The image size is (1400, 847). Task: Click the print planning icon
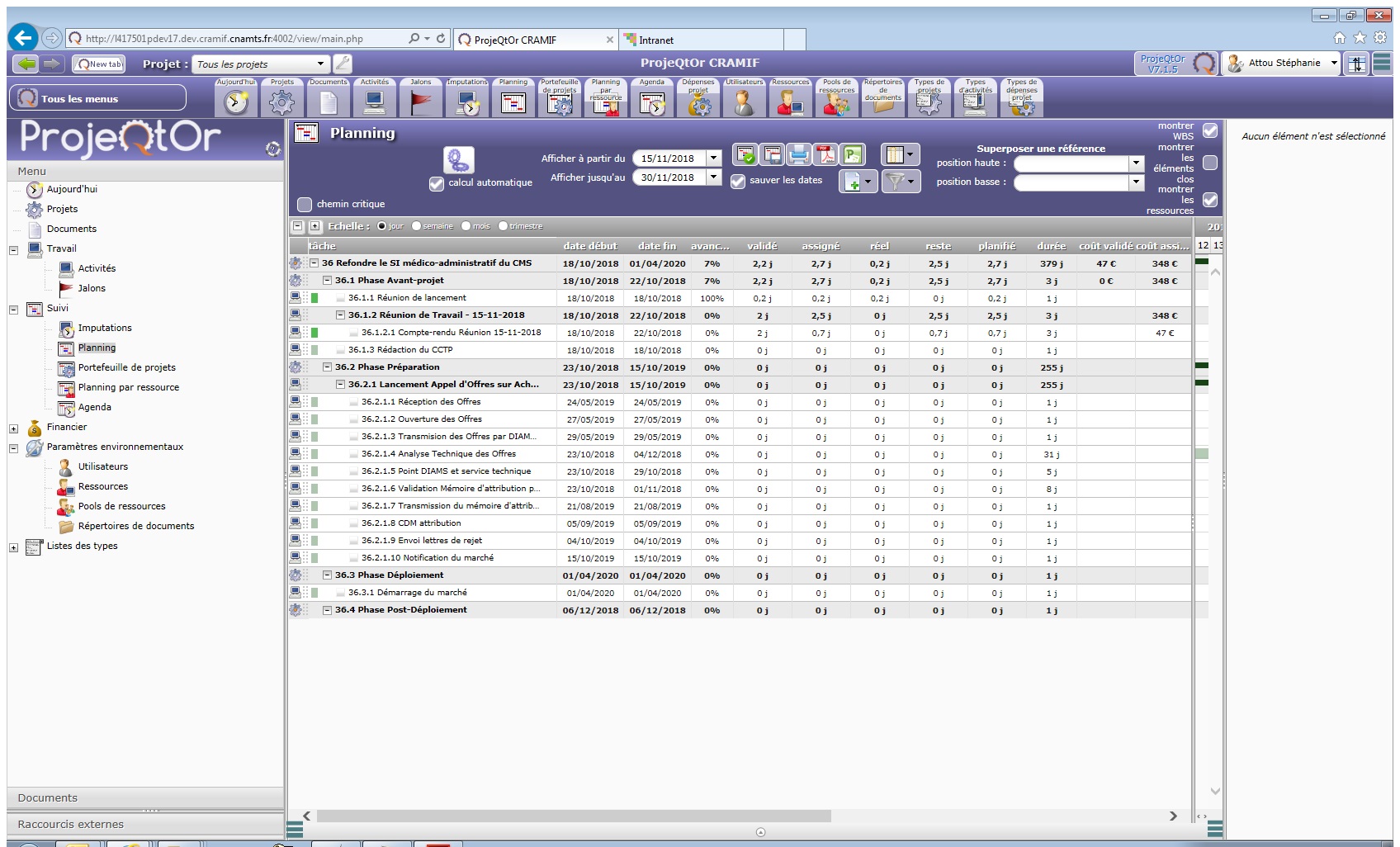(798, 154)
